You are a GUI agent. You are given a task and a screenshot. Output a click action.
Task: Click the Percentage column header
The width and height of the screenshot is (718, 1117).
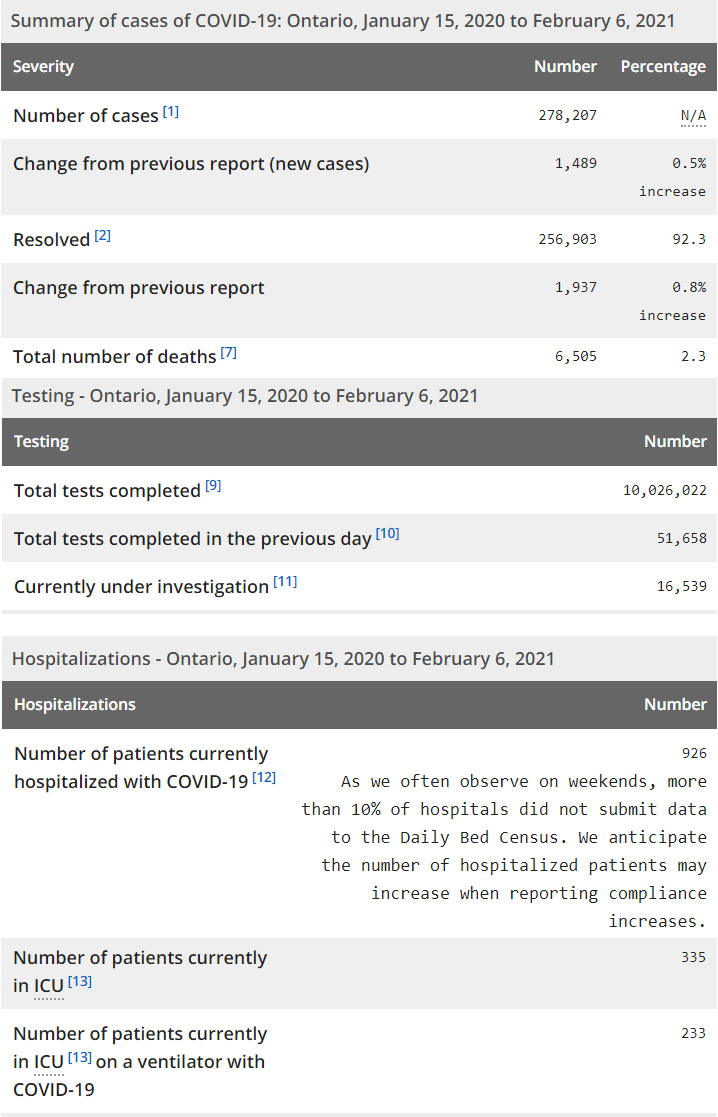pyautogui.click(x=663, y=67)
